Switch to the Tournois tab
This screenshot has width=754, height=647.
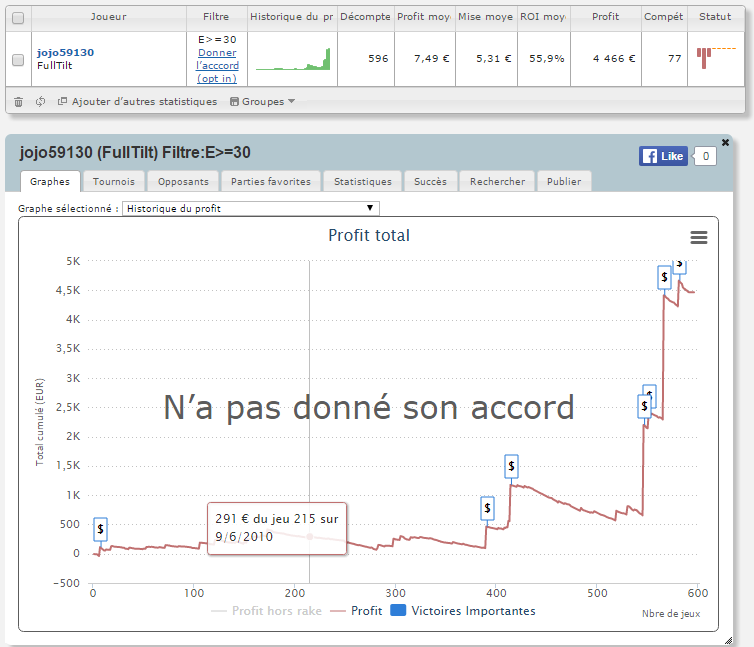[113, 181]
